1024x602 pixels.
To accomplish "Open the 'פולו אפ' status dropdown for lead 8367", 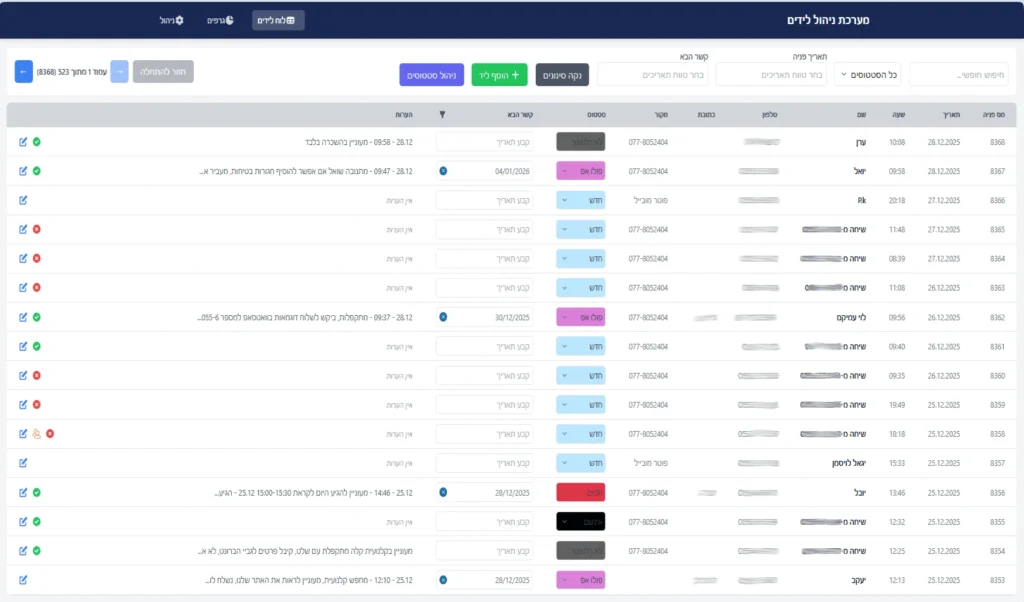I will point(580,171).
